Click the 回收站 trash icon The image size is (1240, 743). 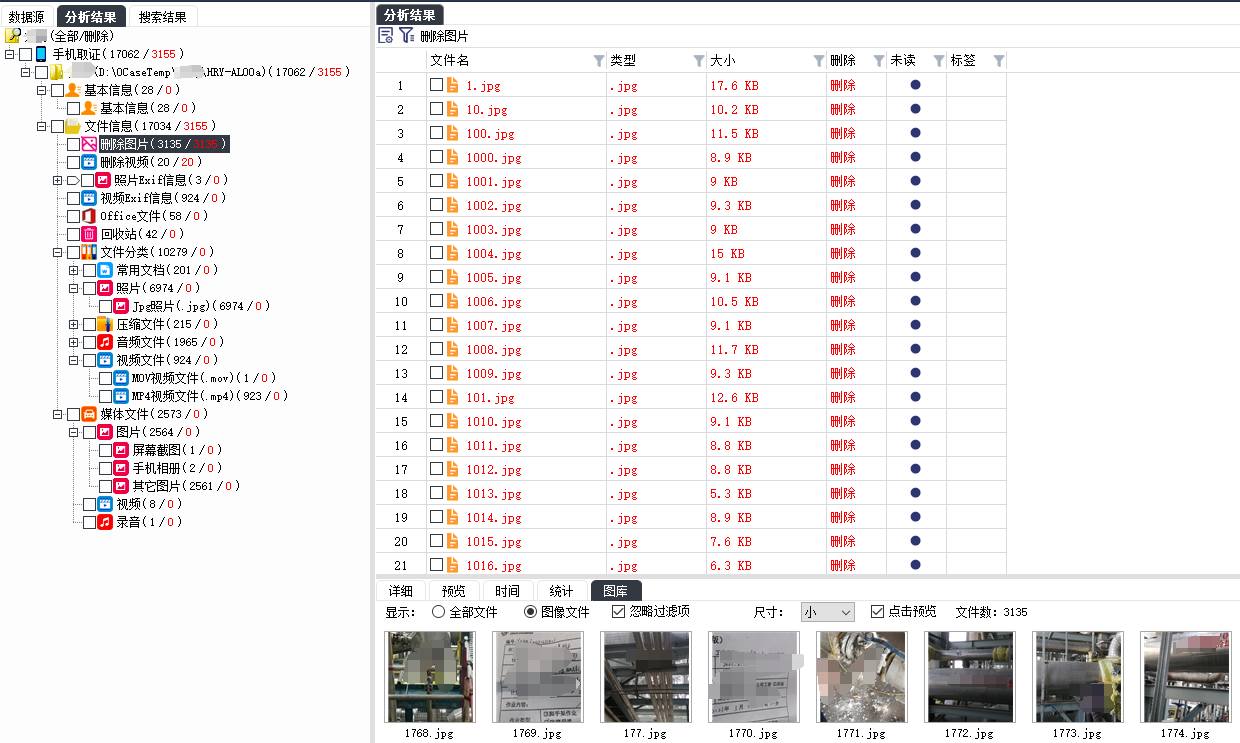[x=89, y=234]
